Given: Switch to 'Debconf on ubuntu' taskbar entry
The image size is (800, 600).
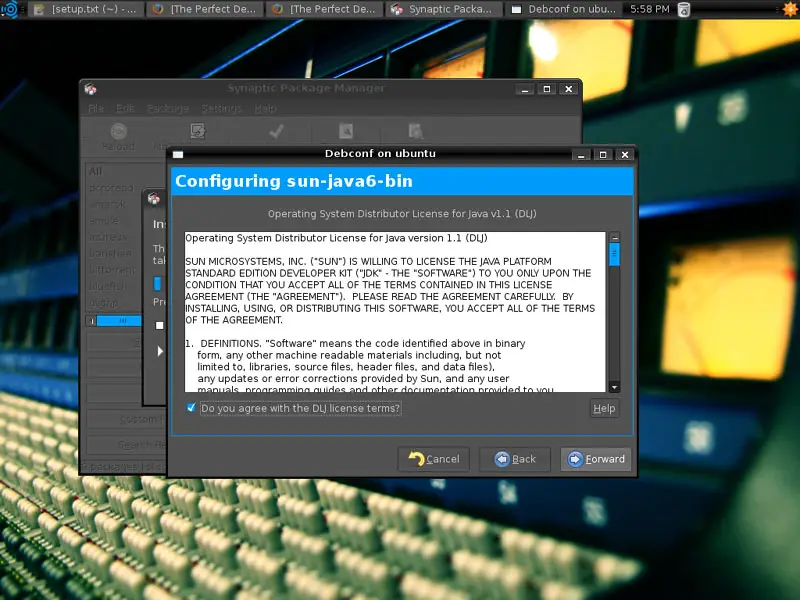Looking at the screenshot, I should pos(563,9).
